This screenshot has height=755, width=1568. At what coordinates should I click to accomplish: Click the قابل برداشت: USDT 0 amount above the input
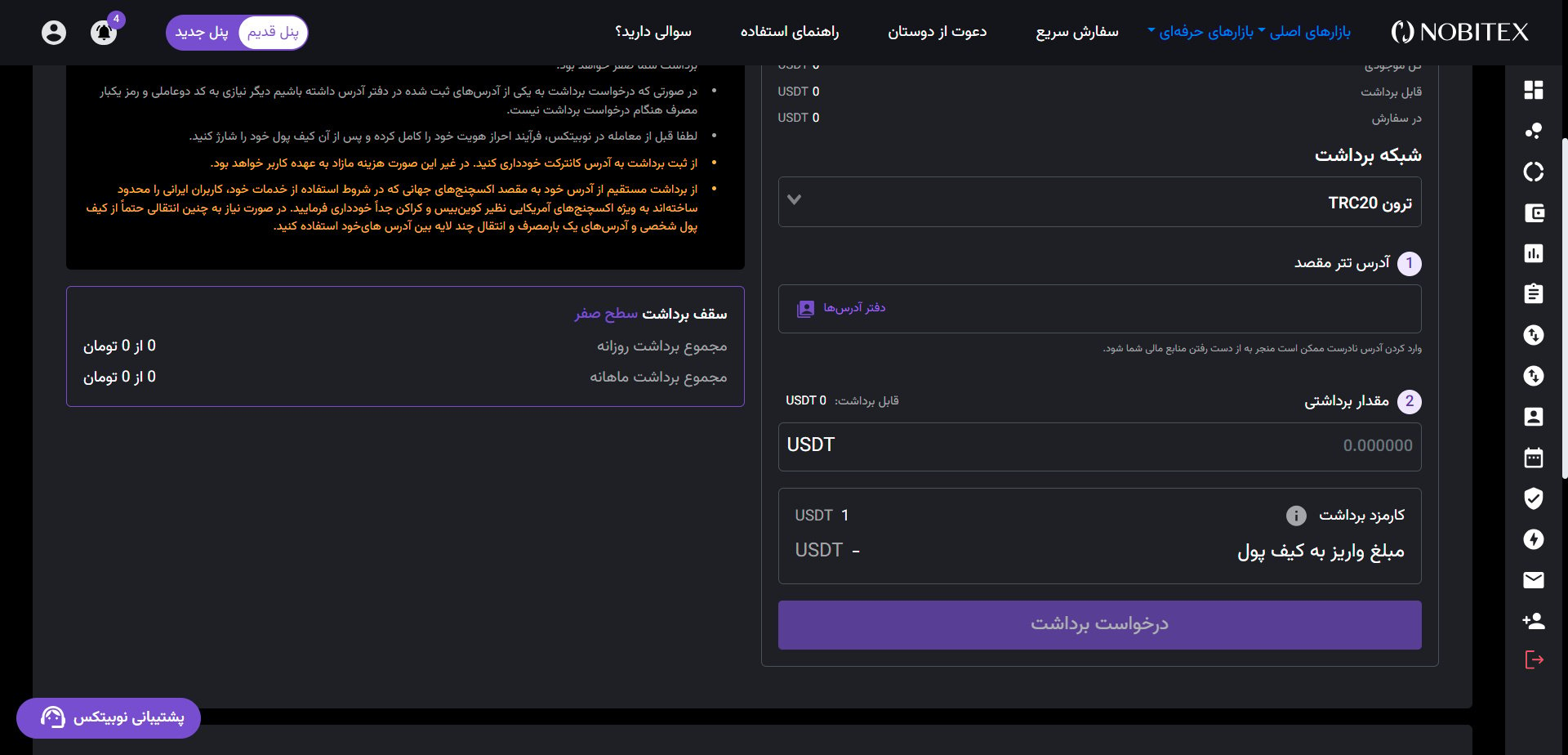pos(842,400)
